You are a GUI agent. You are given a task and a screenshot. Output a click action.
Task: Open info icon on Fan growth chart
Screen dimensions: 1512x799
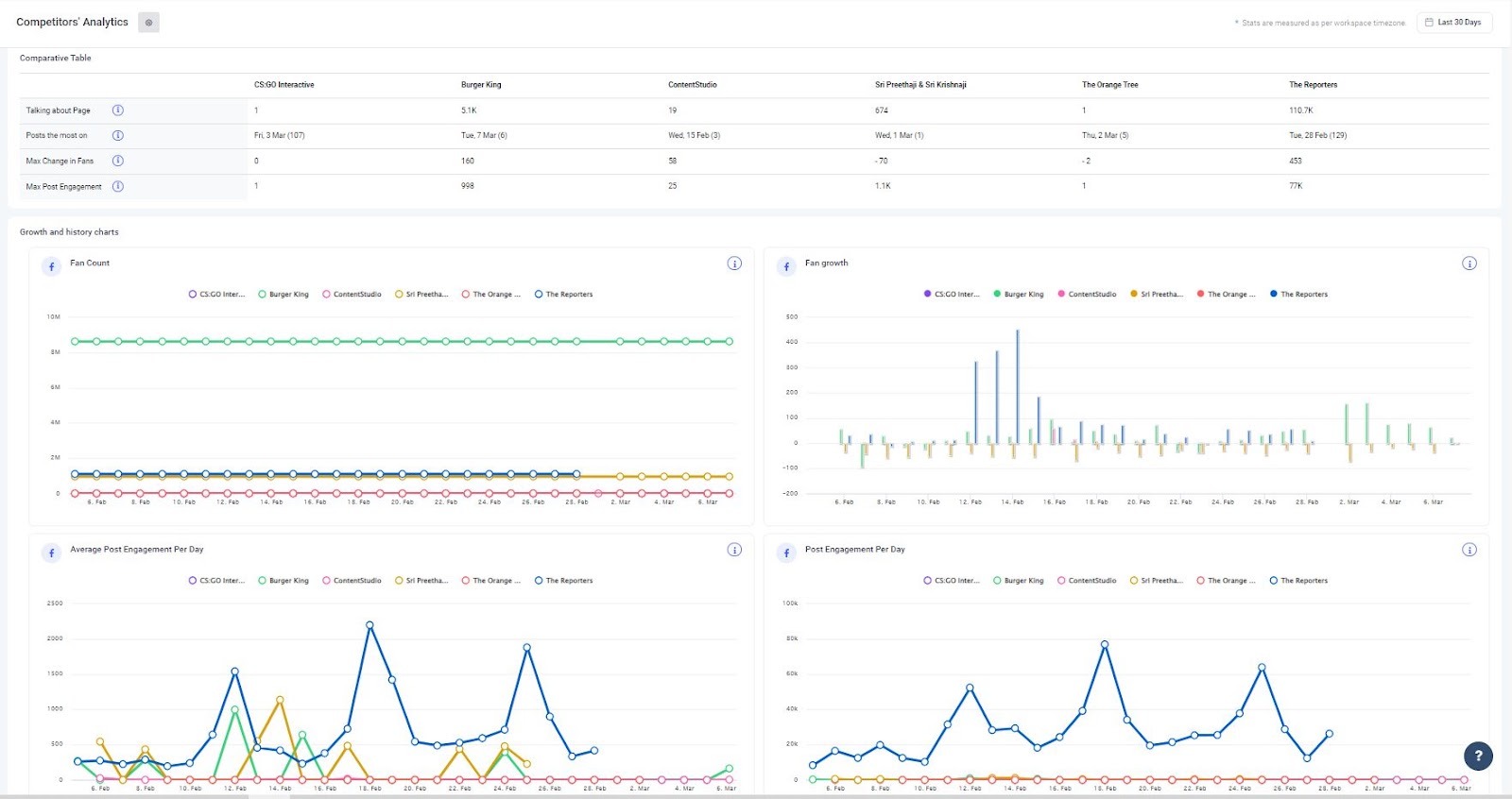(x=1469, y=263)
